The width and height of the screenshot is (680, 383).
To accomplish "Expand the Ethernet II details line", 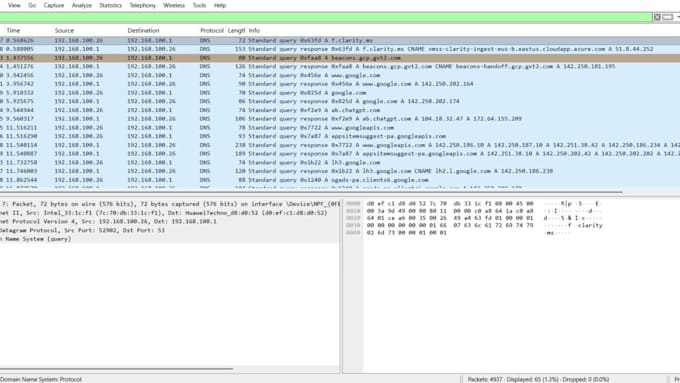I will pyautogui.click(x=170, y=213).
